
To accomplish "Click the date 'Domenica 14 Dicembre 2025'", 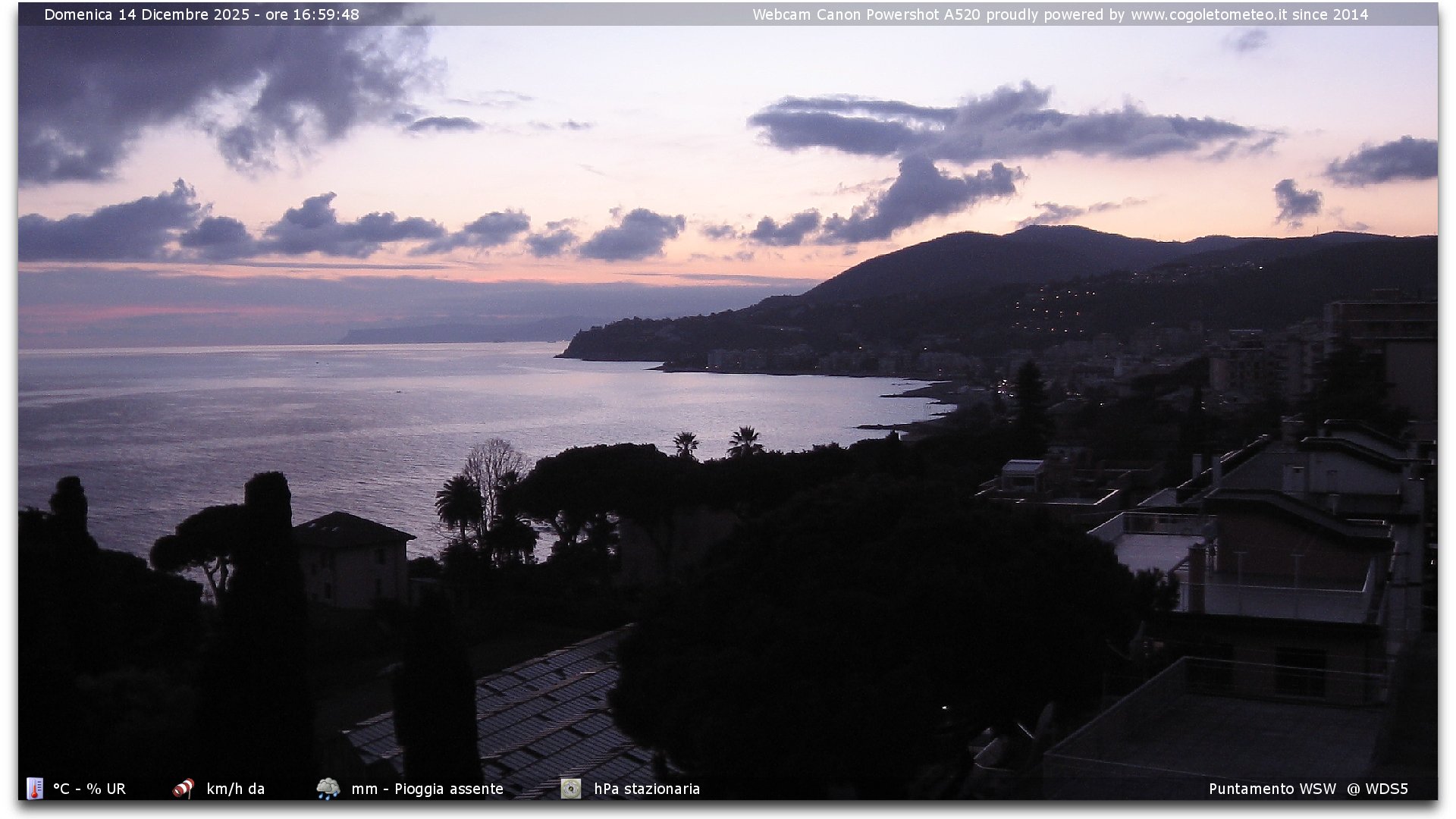I will coord(146,14).
